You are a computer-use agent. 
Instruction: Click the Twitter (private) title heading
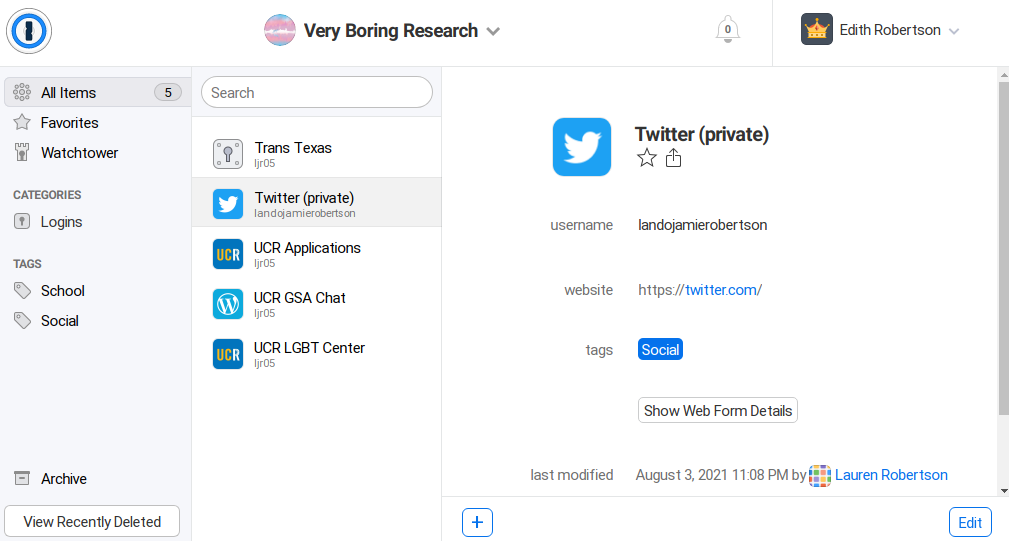click(x=701, y=134)
